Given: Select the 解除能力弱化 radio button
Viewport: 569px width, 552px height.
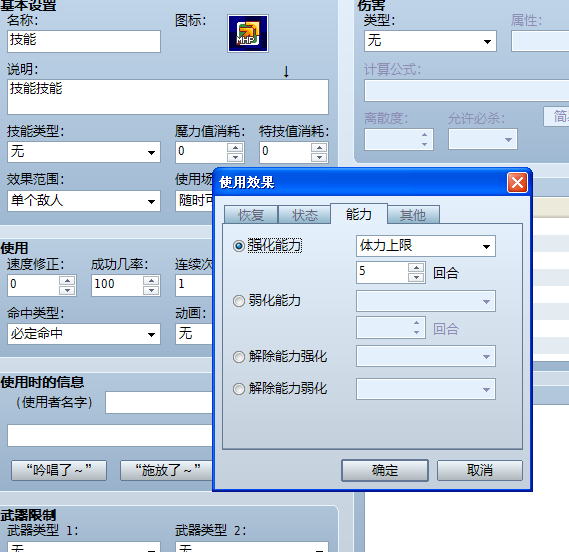Looking at the screenshot, I should point(239,389).
